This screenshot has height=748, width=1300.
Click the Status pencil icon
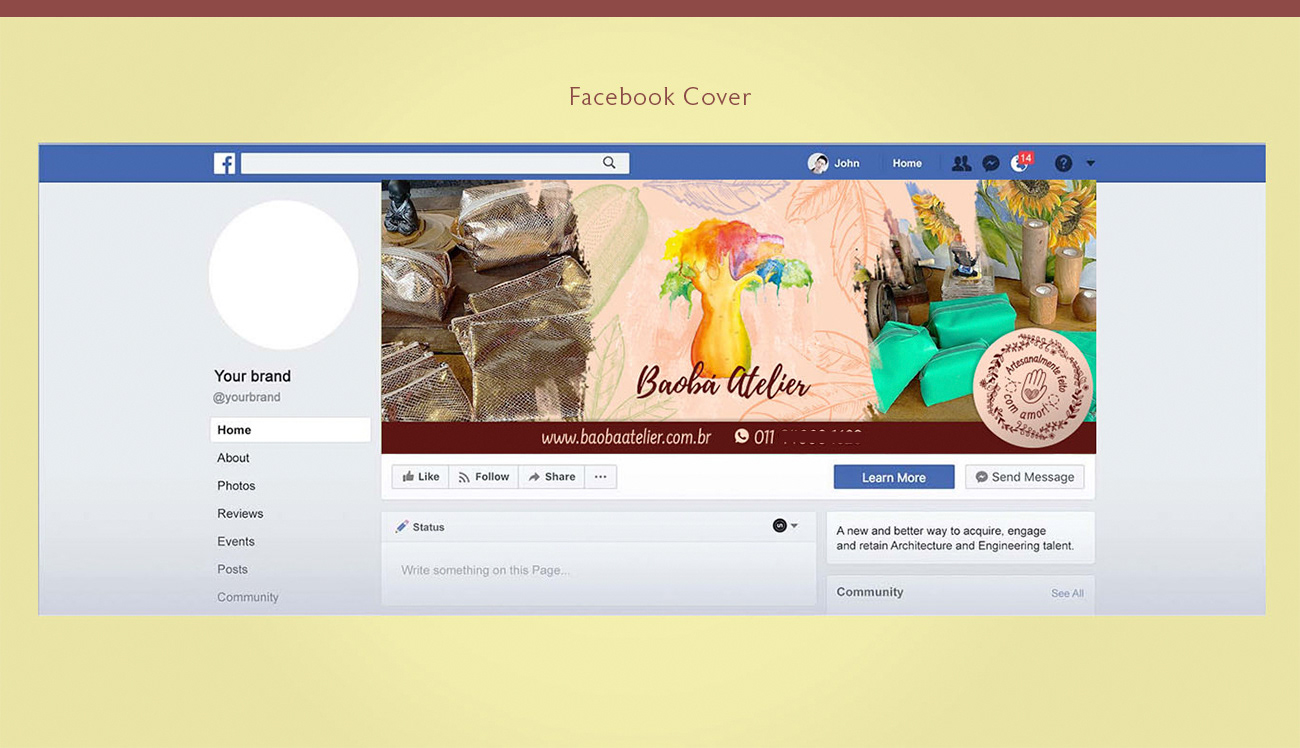coord(402,527)
